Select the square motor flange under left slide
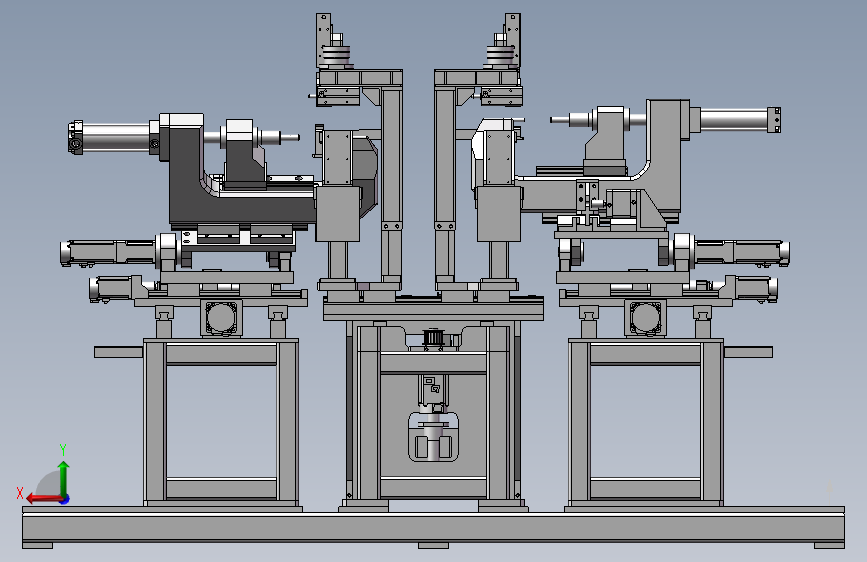The height and width of the screenshot is (562, 867). click(x=221, y=318)
